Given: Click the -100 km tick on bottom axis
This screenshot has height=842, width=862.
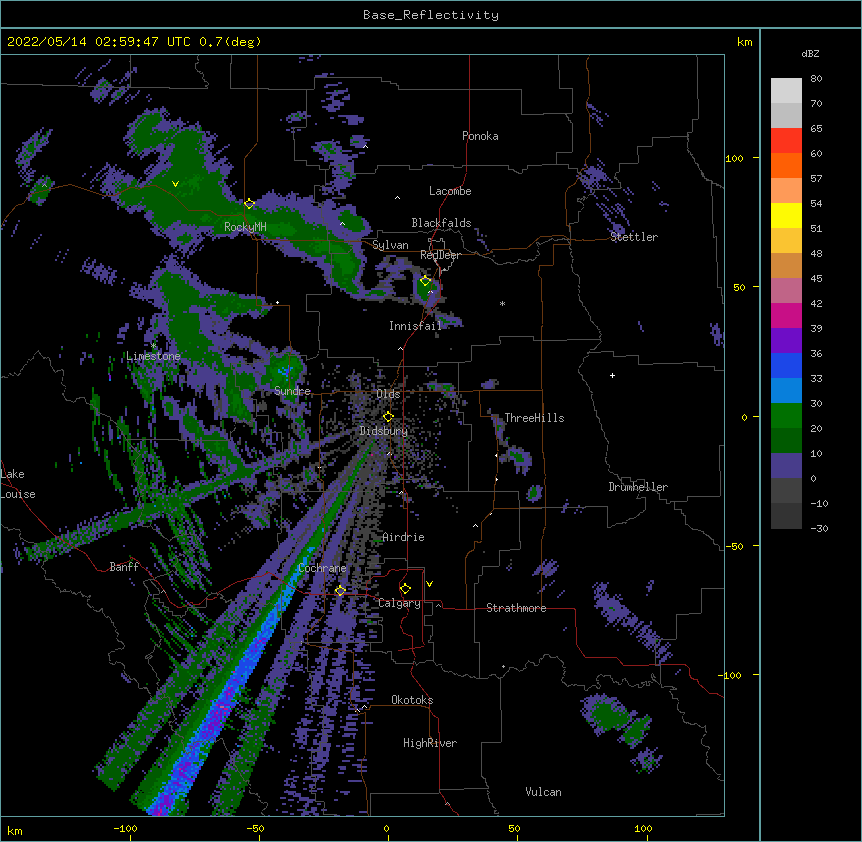Looking at the screenshot, I should coord(125,828).
